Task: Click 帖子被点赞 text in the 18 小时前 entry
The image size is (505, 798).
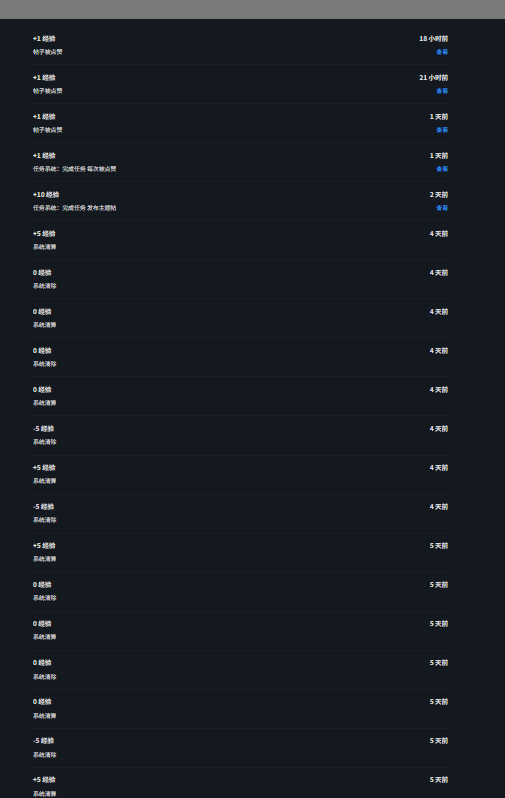Action: tap(47, 52)
